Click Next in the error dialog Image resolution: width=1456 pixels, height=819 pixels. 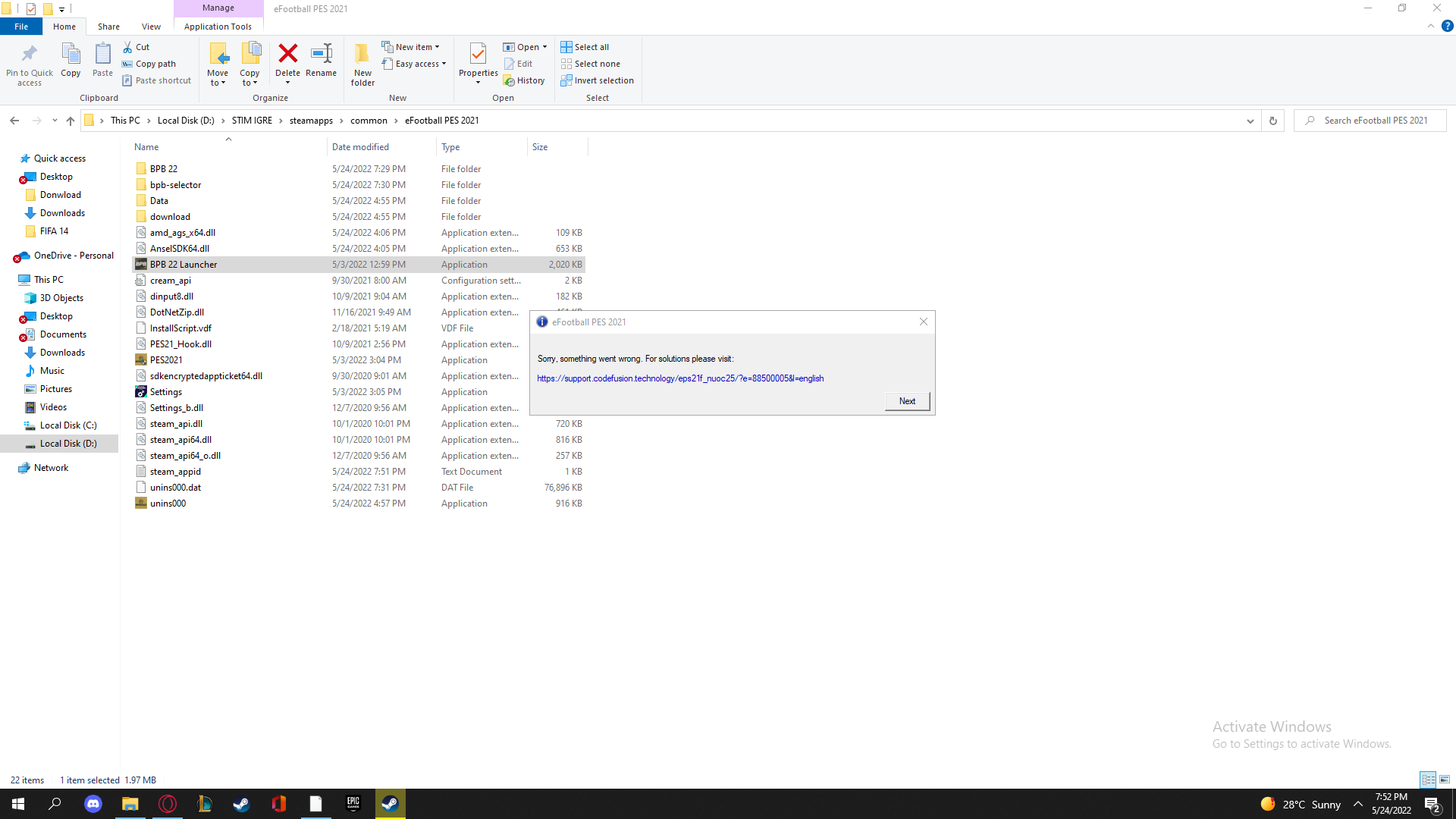click(x=907, y=401)
